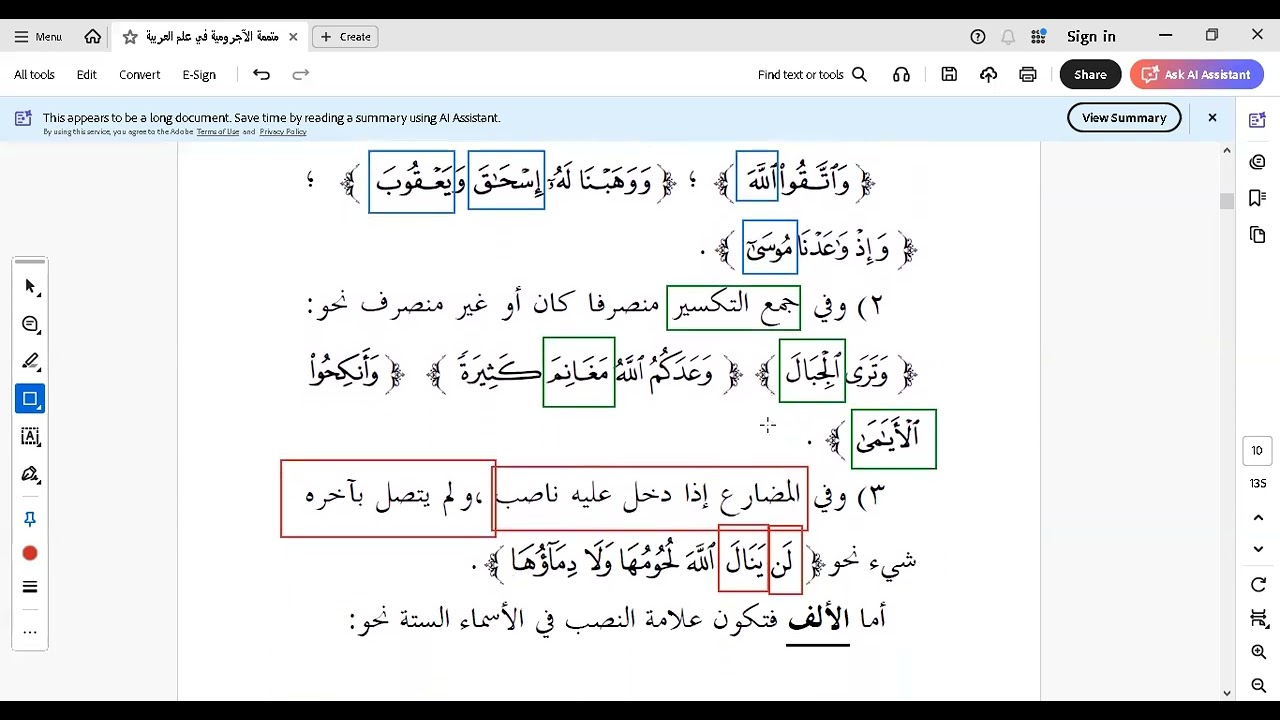Open the Menu hamburger button
Image resolution: width=1280 pixels, height=720 pixels.
pyautogui.click(x=37, y=36)
